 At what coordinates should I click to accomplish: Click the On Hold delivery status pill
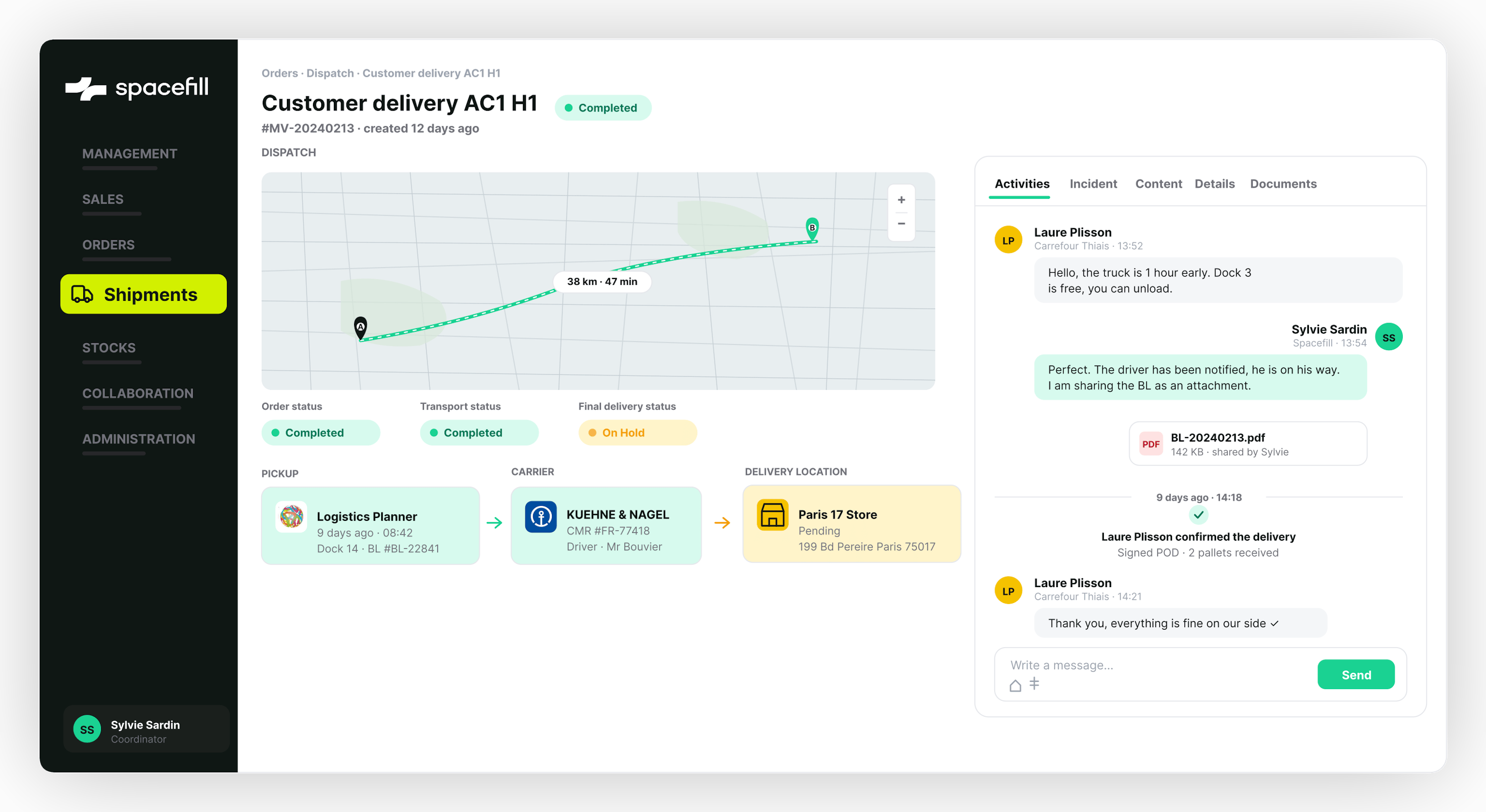(x=638, y=432)
